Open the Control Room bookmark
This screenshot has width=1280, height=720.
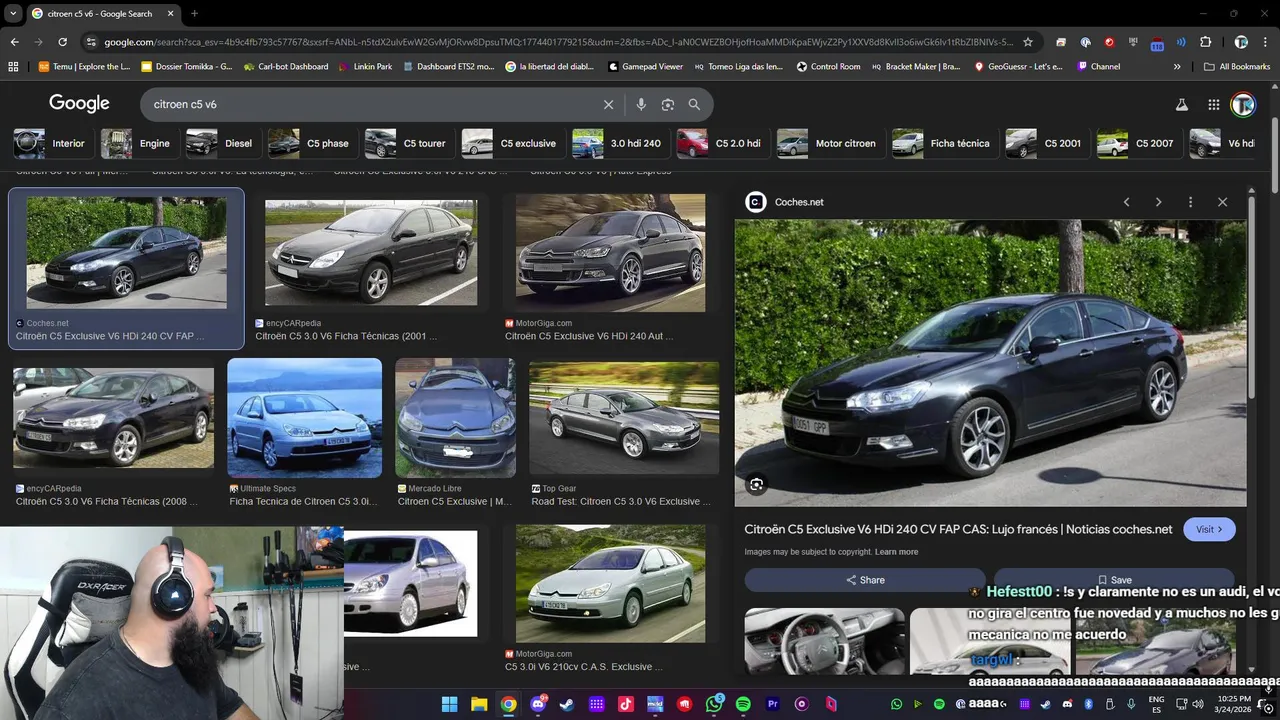click(827, 67)
